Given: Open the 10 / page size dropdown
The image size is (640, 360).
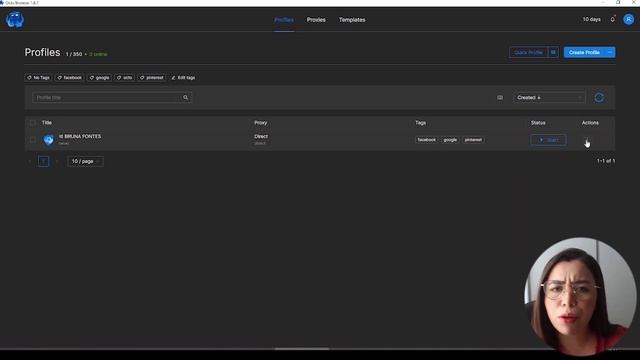Looking at the screenshot, I should (85, 161).
